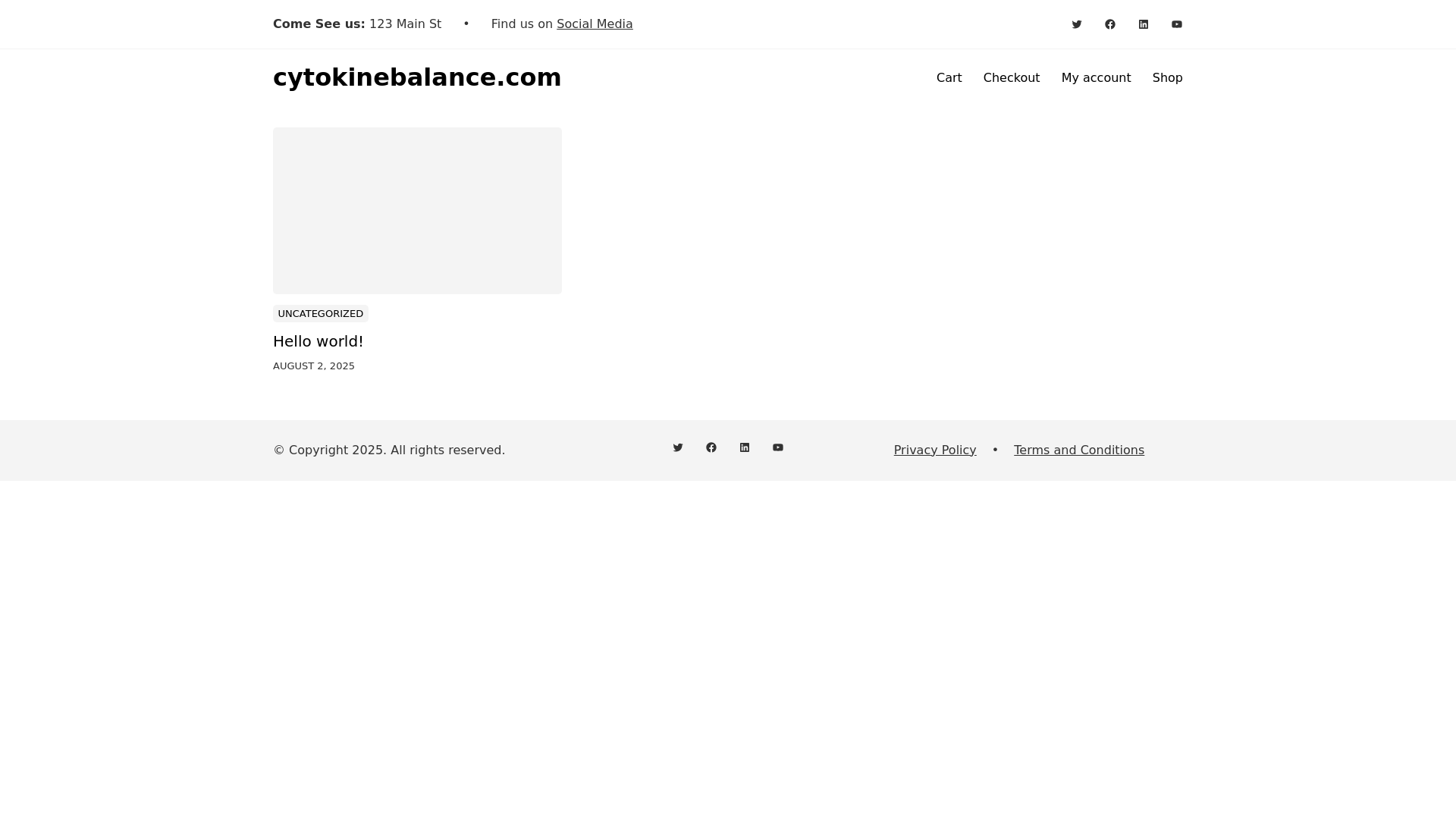Click the footer Facebook icon
Image resolution: width=1456 pixels, height=819 pixels.
coord(711,447)
